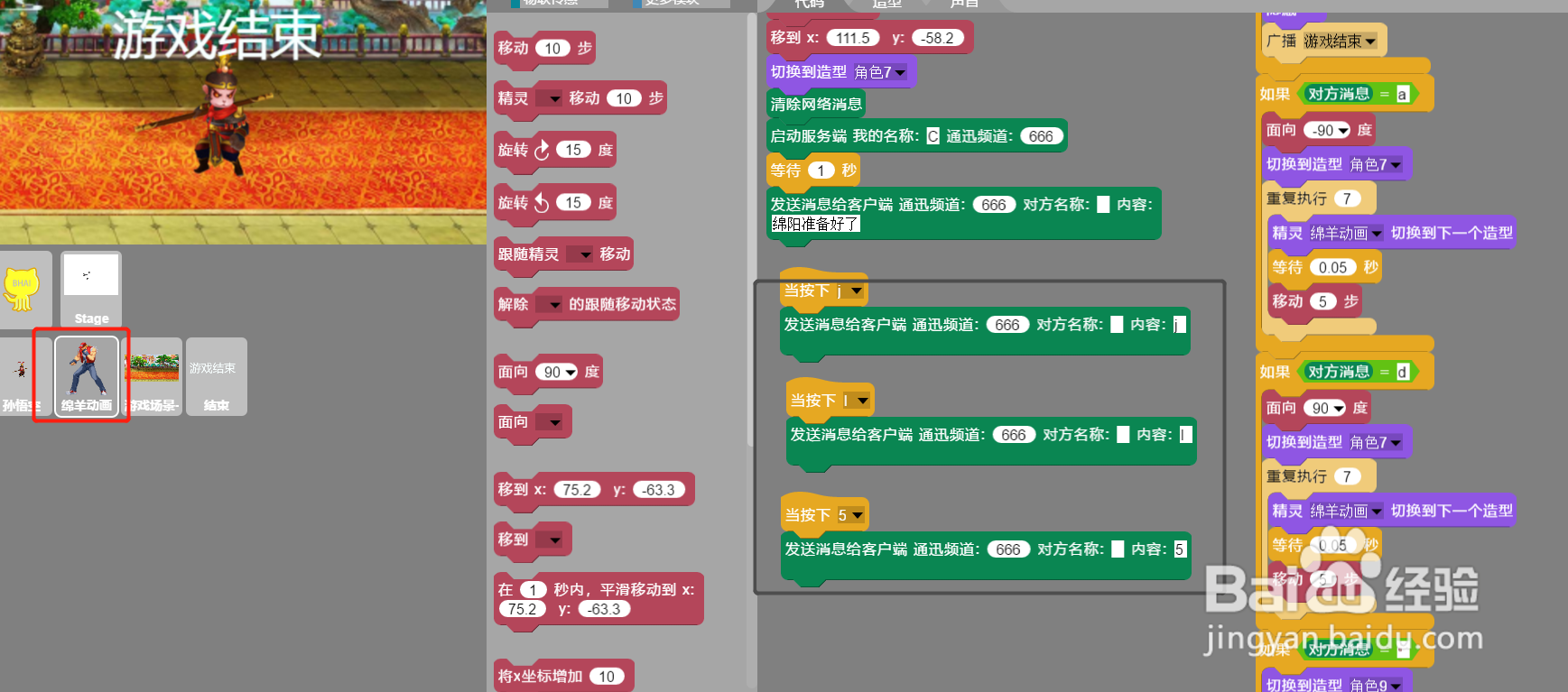Click the counterclockwise rotate arrow icon
Viewport: 1568px width, 692px height.
tap(542, 202)
